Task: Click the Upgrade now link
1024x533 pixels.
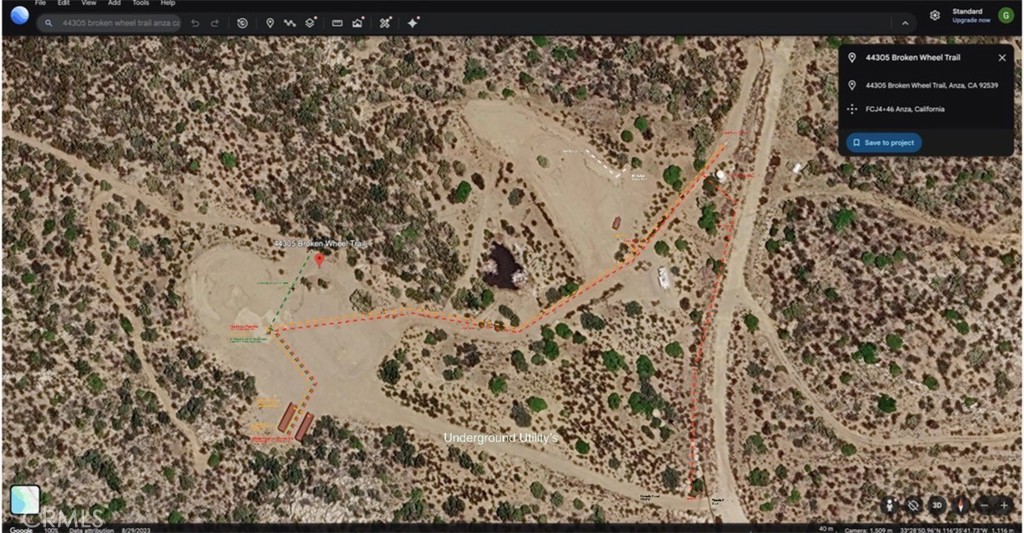Action: coord(971,20)
